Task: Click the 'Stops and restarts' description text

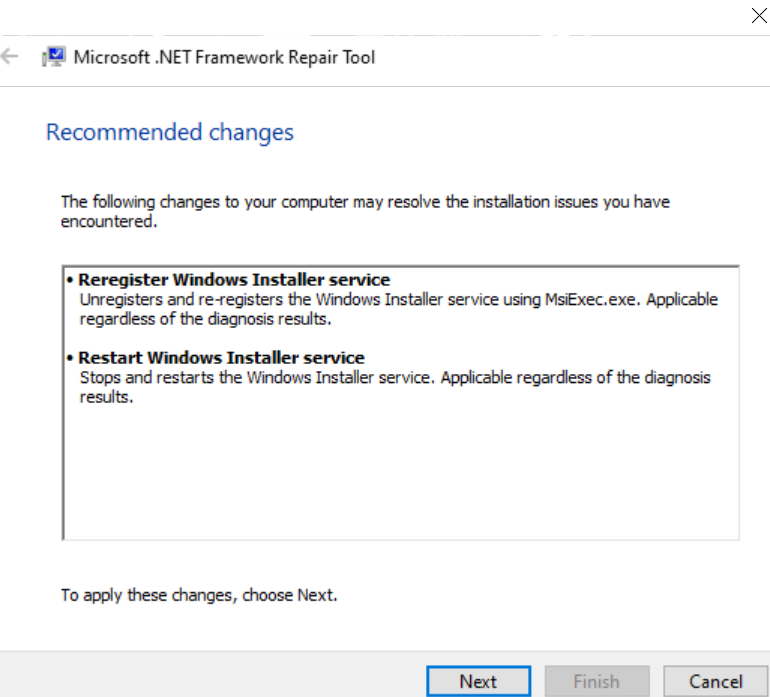Action: click(x=395, y=387)
